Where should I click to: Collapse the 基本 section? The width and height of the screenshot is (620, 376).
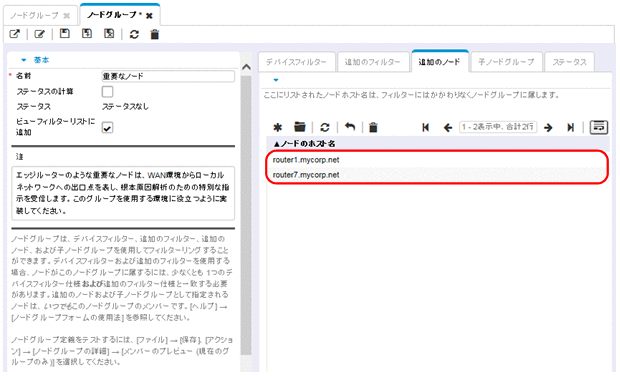24,60
